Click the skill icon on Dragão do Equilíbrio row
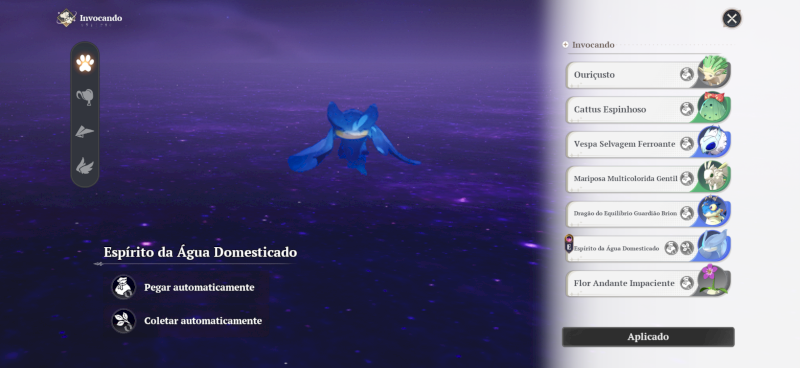 [x=687, y=213]
